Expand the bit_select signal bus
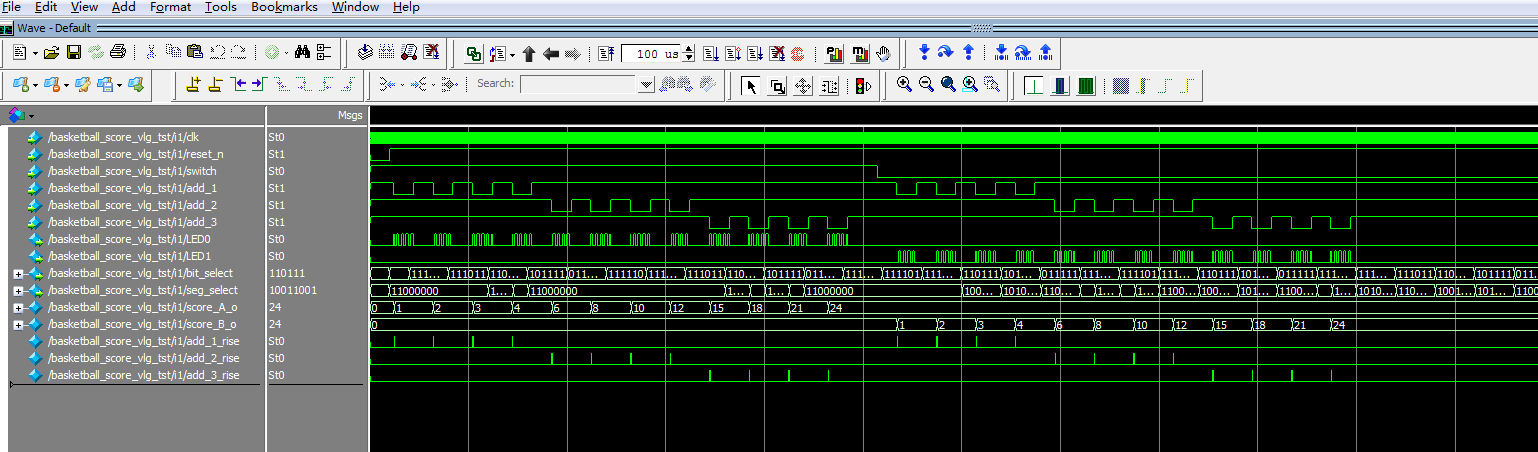Viewport: 1538px width, 452px height. click(x=18, y=273)
